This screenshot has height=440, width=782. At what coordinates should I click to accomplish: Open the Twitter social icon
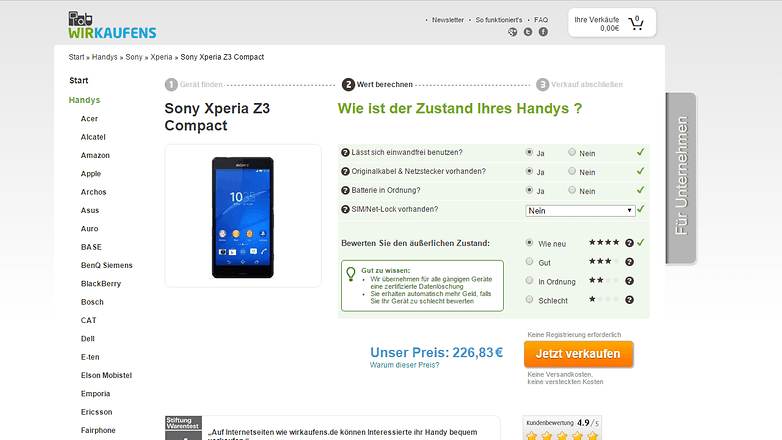528,32
